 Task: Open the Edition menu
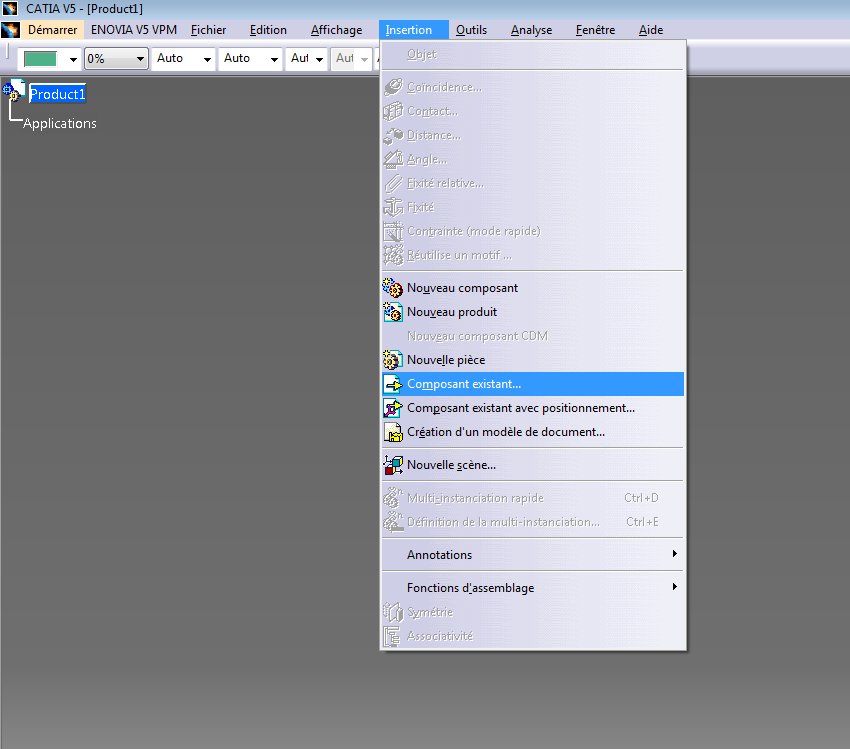click(x=268, y=30)
